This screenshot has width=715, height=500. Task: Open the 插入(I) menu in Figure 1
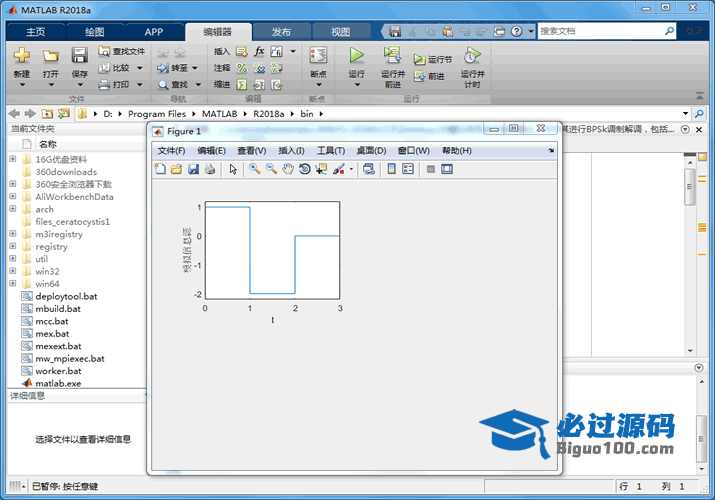[291, 150]
